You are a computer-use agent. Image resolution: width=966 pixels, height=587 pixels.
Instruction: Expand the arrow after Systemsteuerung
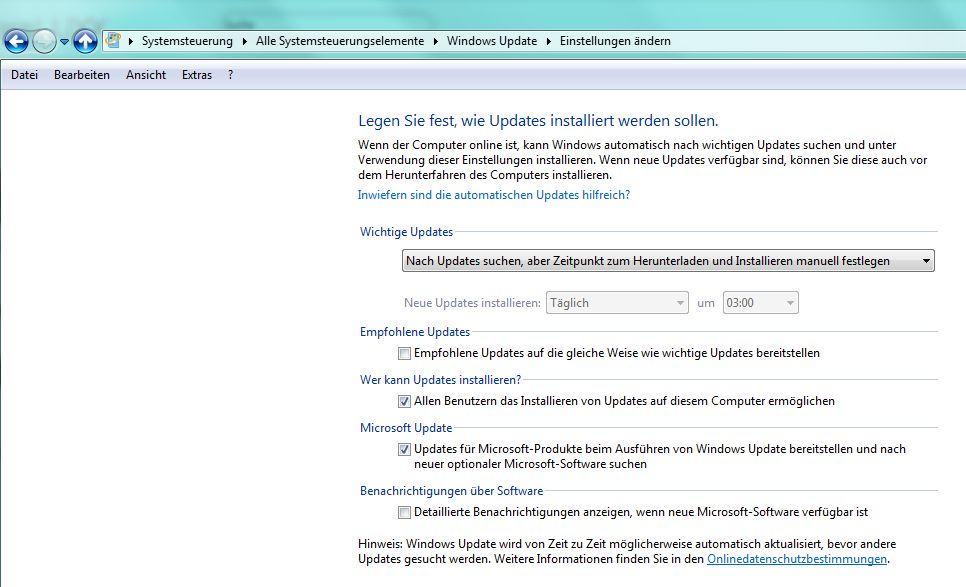[x=245, y=41]
